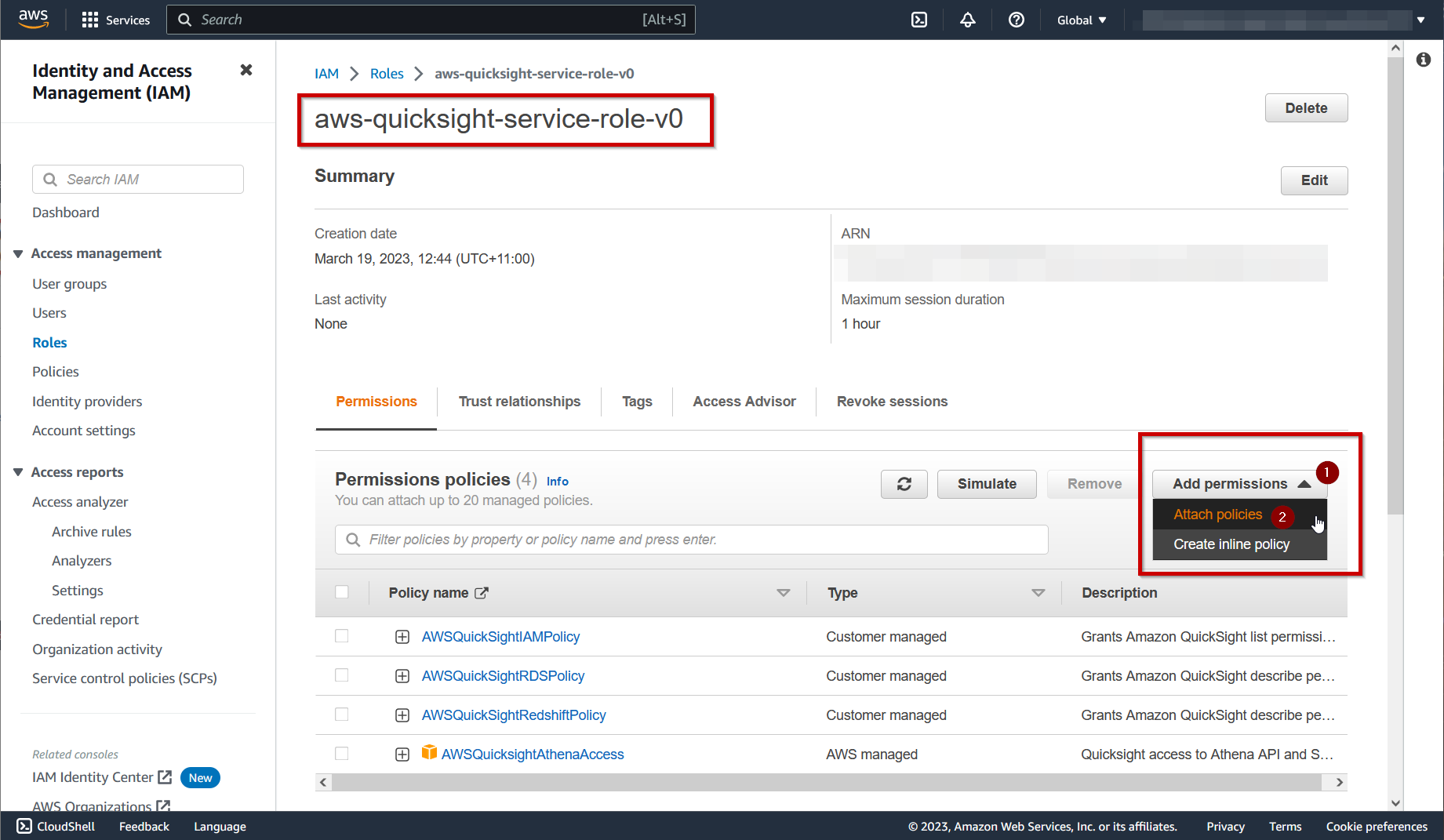
Task: Open Policies in the sidebar
Action: [56, 372]
